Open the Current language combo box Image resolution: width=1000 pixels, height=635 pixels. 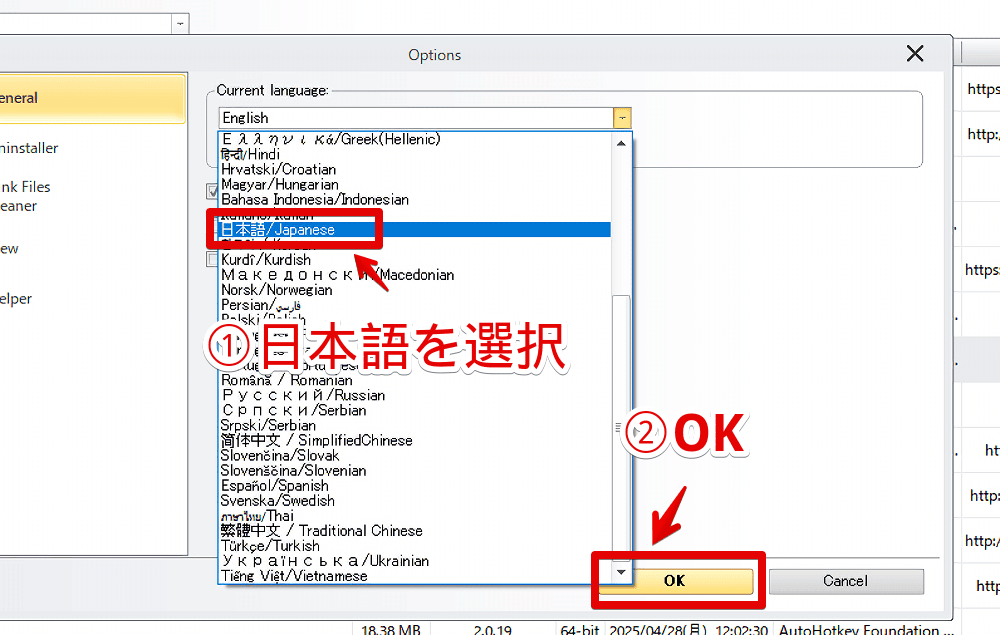[x=622, y=117]
